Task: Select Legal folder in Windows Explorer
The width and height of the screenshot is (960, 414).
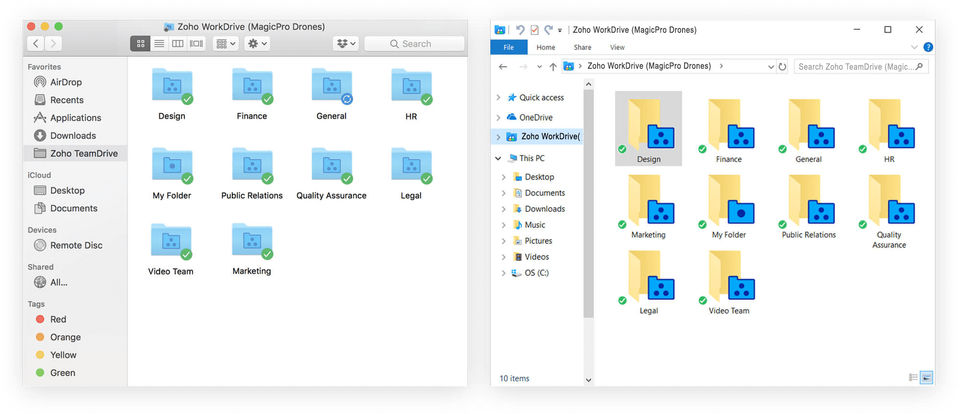Action: 648,280
